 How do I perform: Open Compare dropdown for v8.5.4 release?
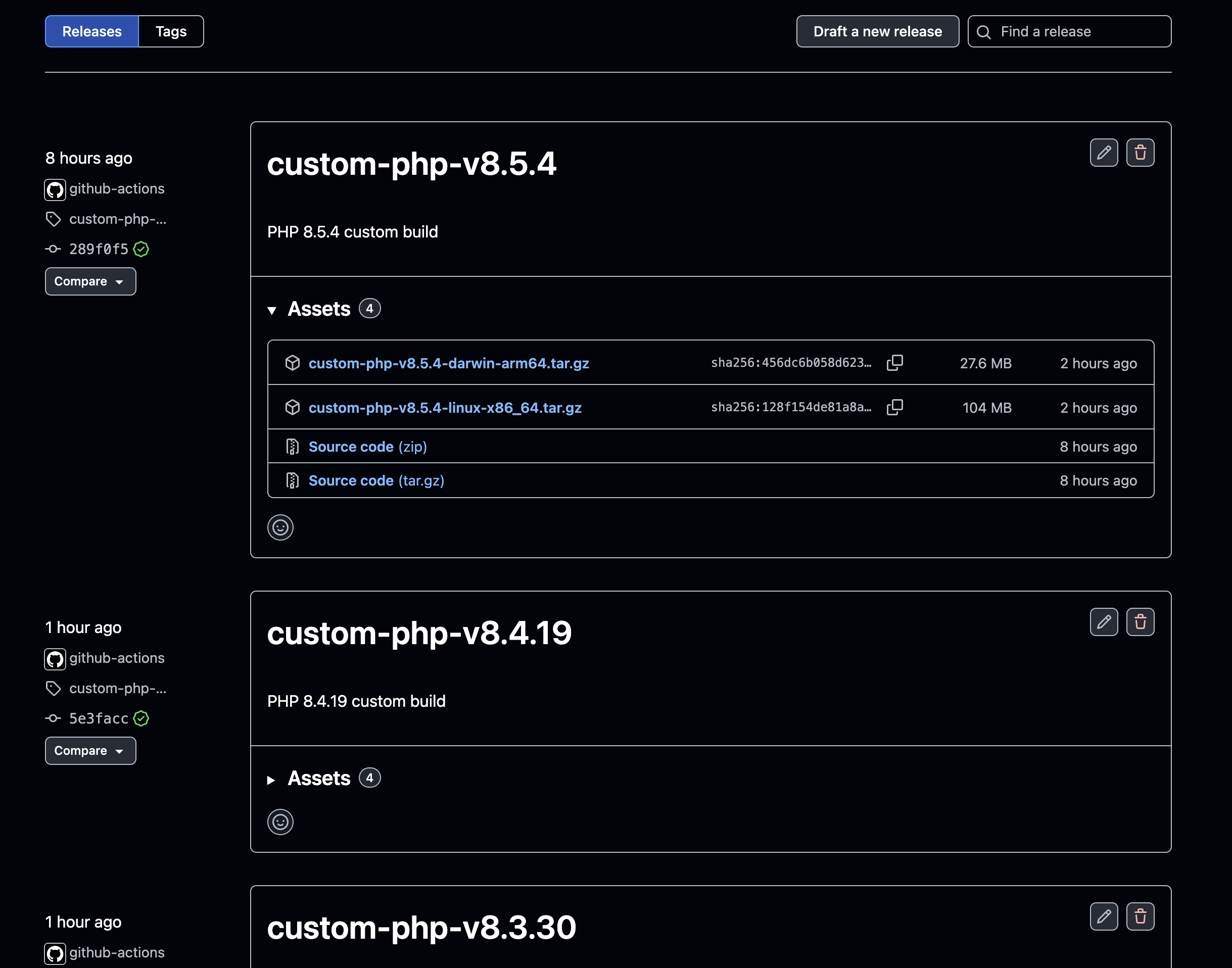(90, 281)
